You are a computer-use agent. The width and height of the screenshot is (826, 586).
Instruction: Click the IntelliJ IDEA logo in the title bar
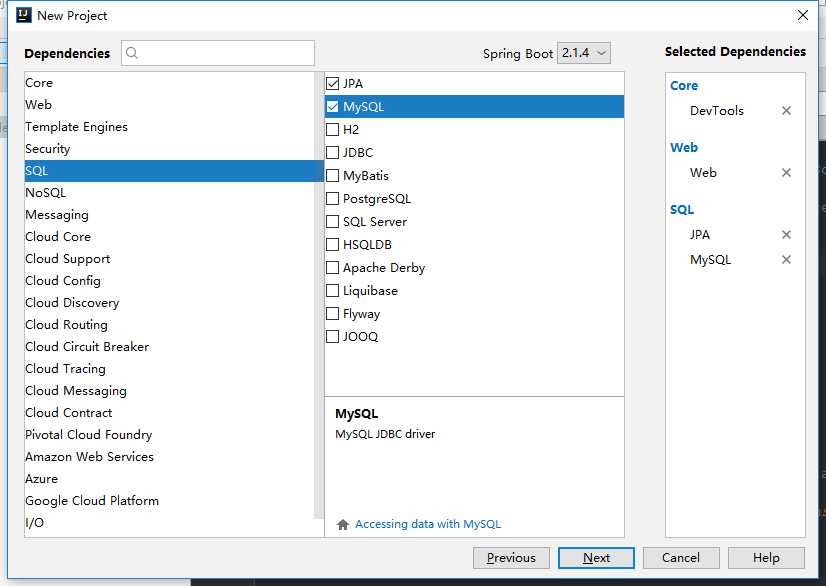pos(24,15)
